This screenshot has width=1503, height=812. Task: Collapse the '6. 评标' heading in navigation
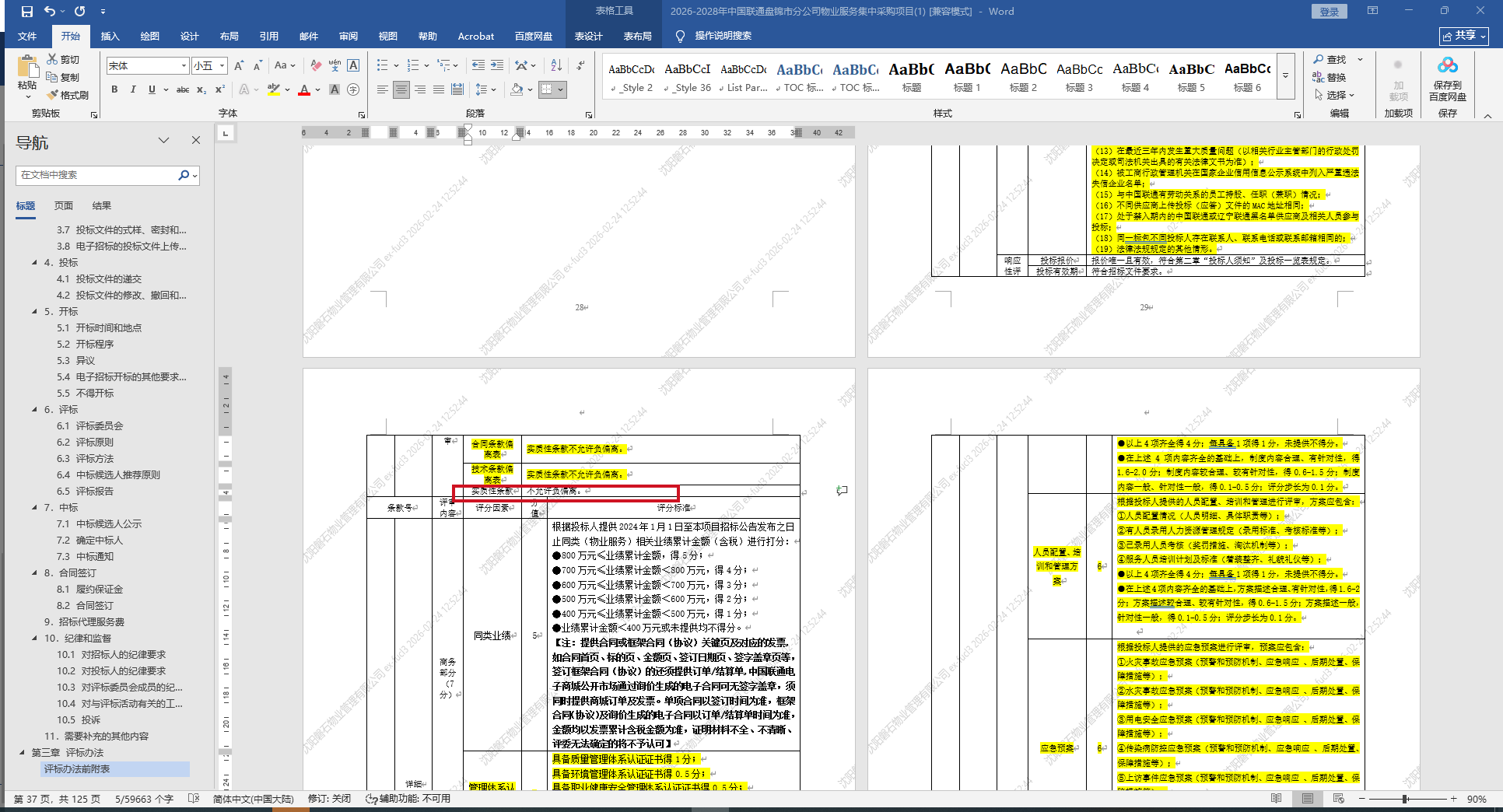pyautogui.click(x=35, y=410)
